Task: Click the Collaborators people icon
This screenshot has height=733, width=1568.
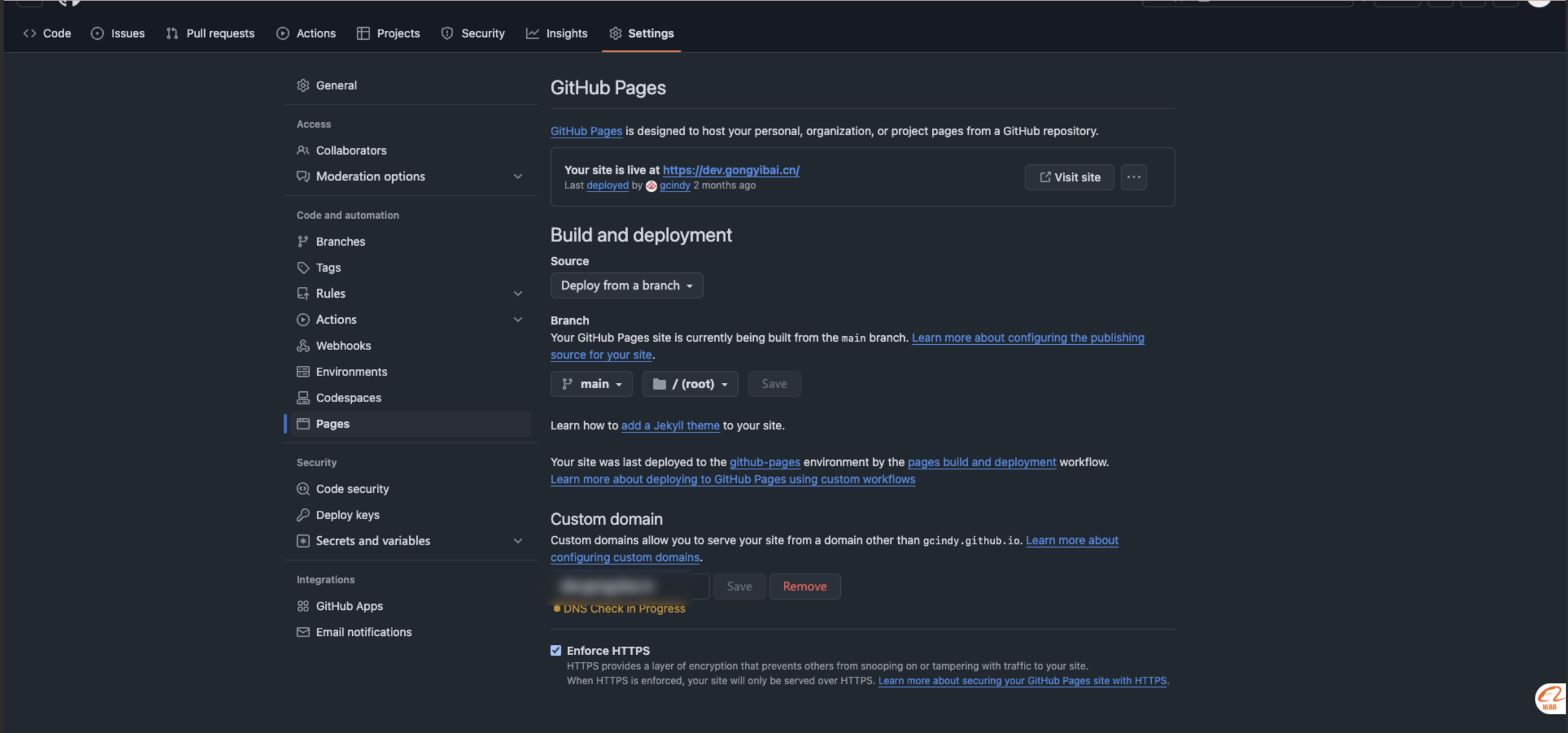Action: point(303,150)
